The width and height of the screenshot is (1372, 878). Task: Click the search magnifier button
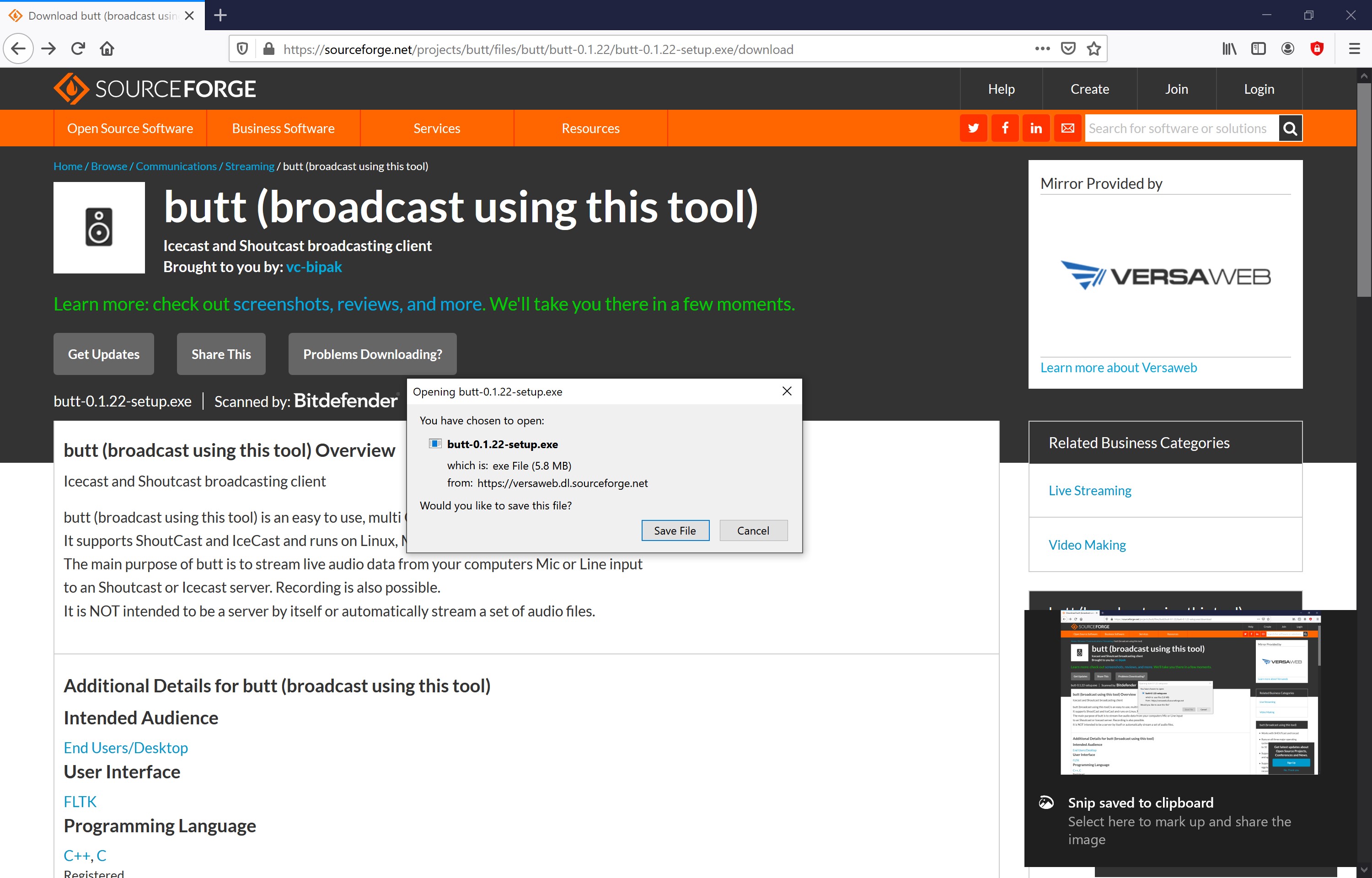click(1290, 128)
